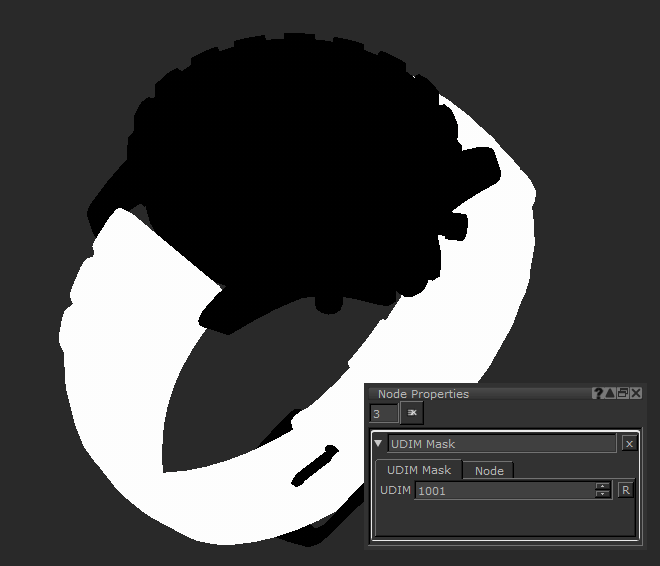Click the black watch face in viewport
Viewport: 660px width, 566px height.
click(290, 150)
